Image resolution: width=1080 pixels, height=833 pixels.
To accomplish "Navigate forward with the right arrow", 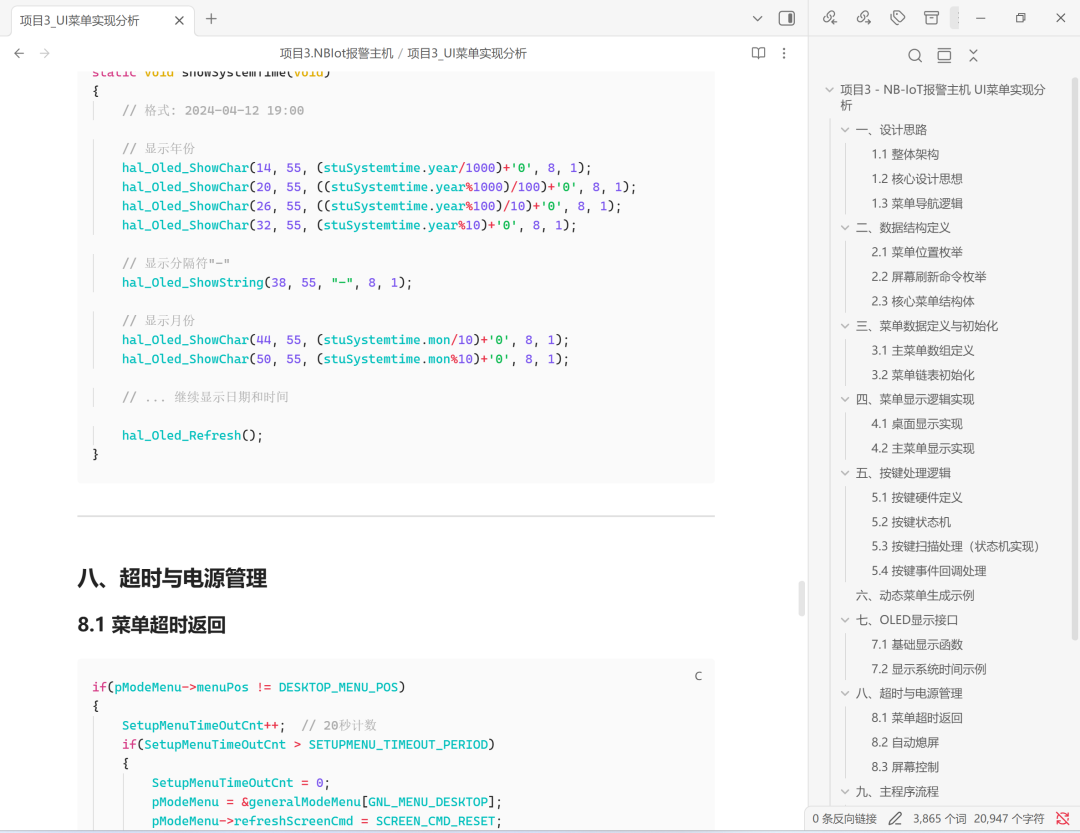I will coord(45,53).
